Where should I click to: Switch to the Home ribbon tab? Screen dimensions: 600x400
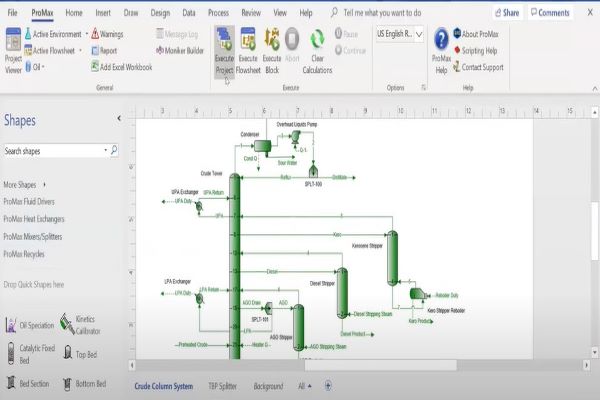click(x=74, y=13)
